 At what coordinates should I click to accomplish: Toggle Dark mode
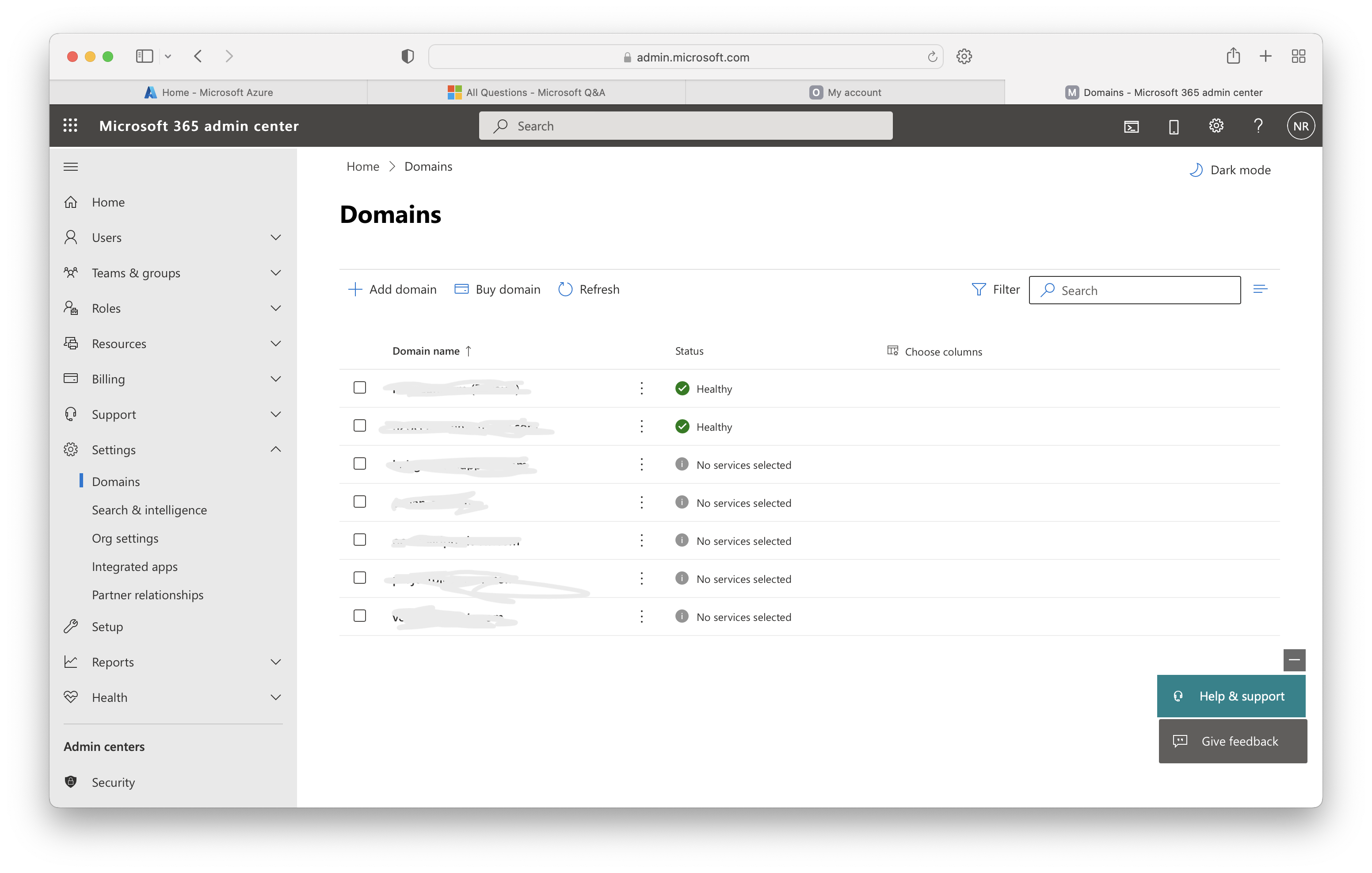[1230, 170]
